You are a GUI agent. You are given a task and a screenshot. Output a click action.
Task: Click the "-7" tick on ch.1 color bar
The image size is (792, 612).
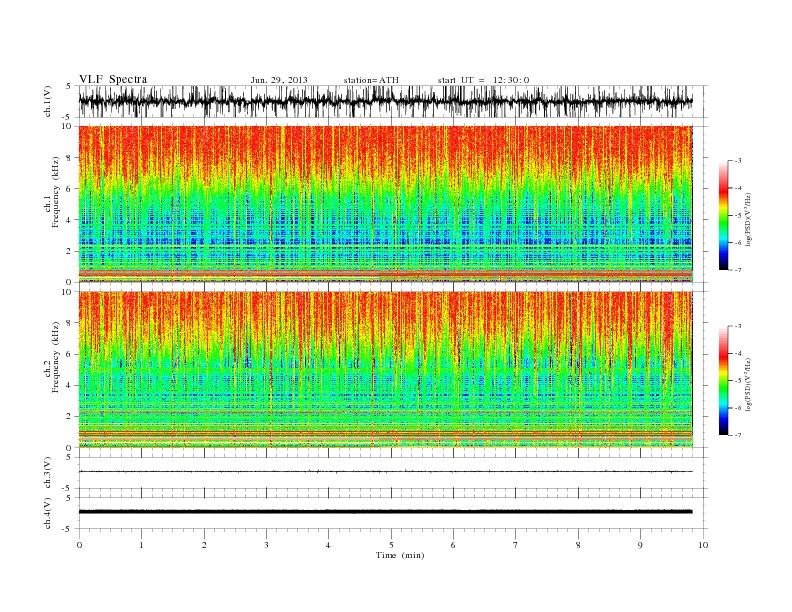[738, 270]
